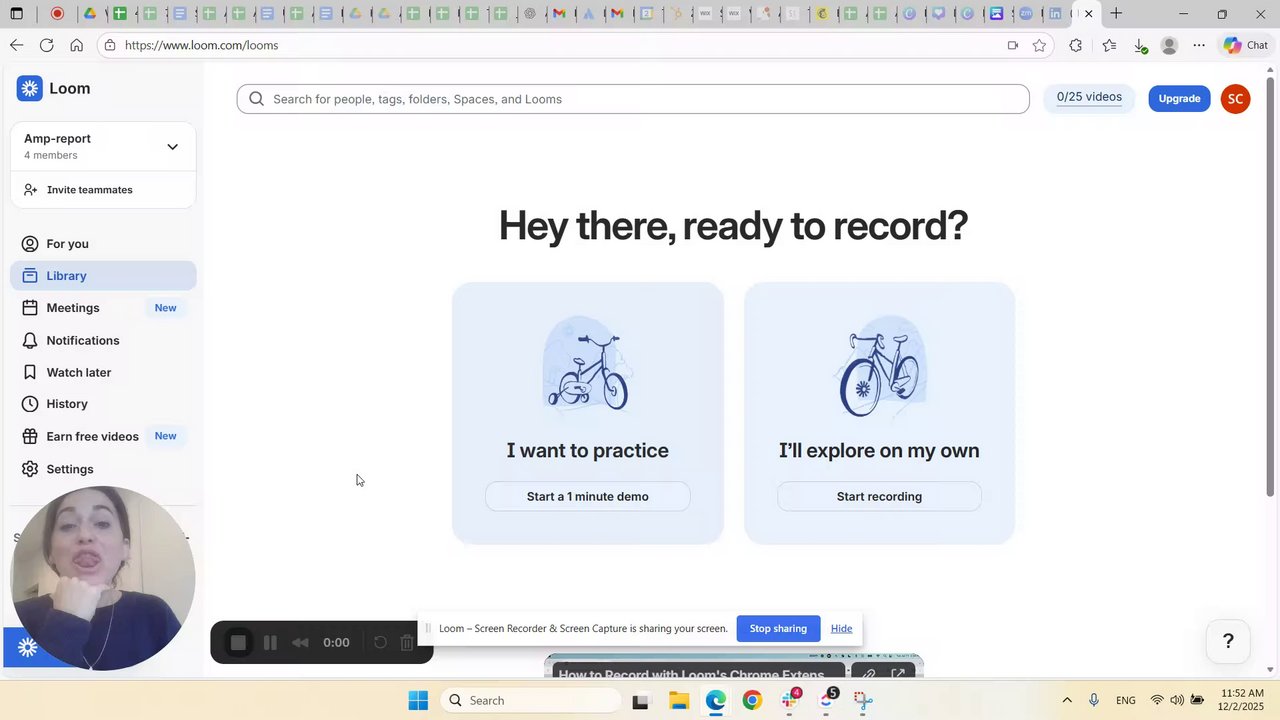The image size is (1280, 720).
Task: Click the Upgrade button
Action: [x=1179, y=98]
